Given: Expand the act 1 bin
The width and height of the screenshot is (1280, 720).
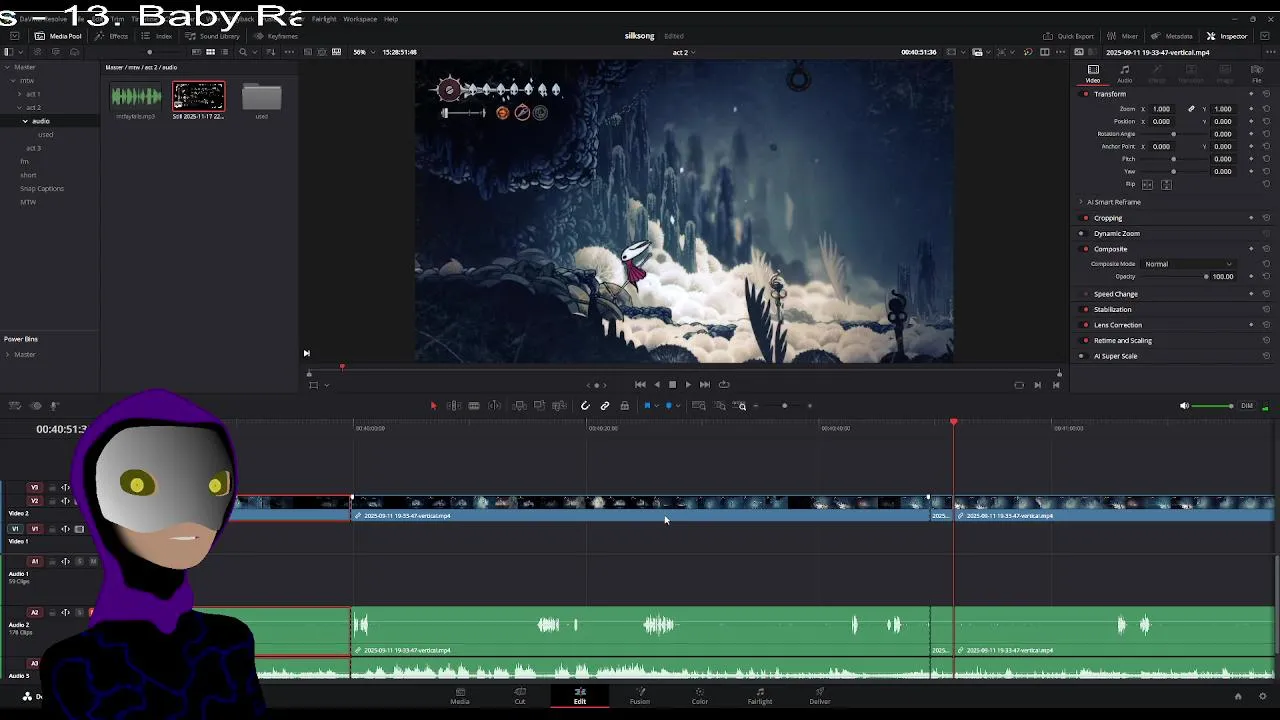Looking at the screenshot, I should tap(19, 94).
